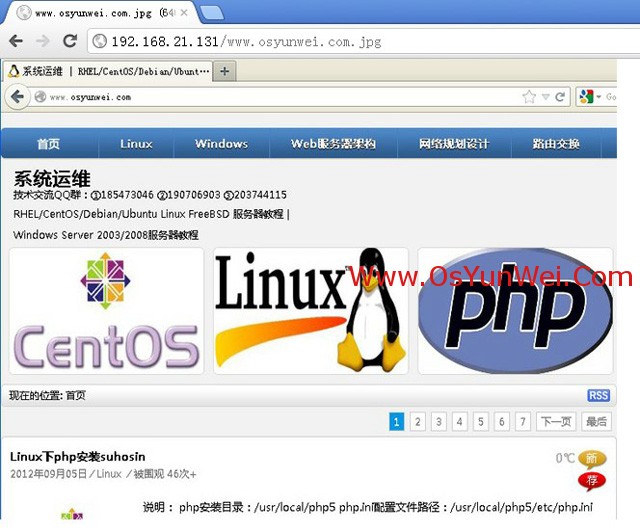Open the Firefox URL history dropdown arrow
The image size is (640, 532).
[x=546, y=97]
